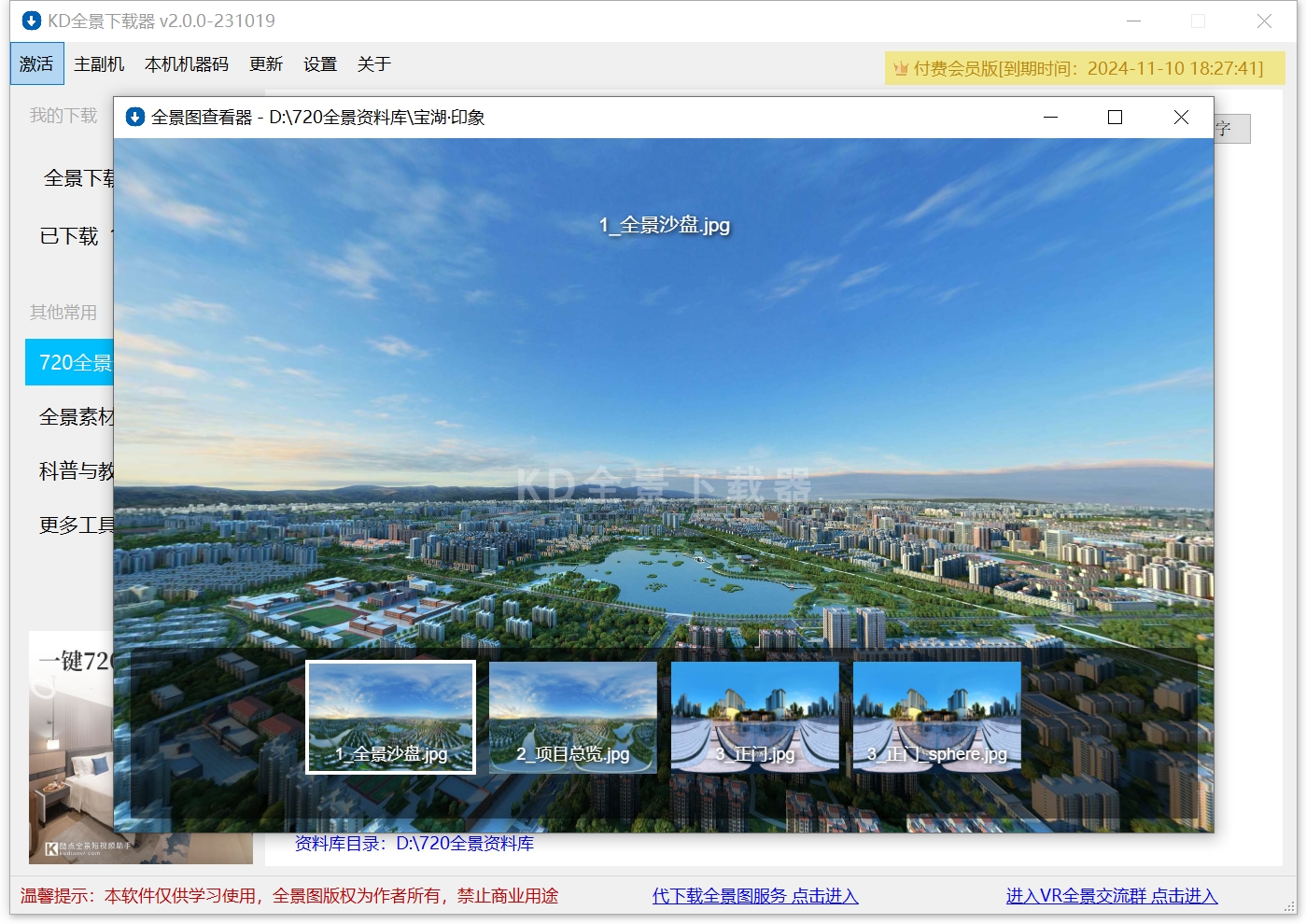Open the 已下载 sidebar item
Image resolution: width=1306 pixels, height=924 pixels.
[x=69, y=236]
